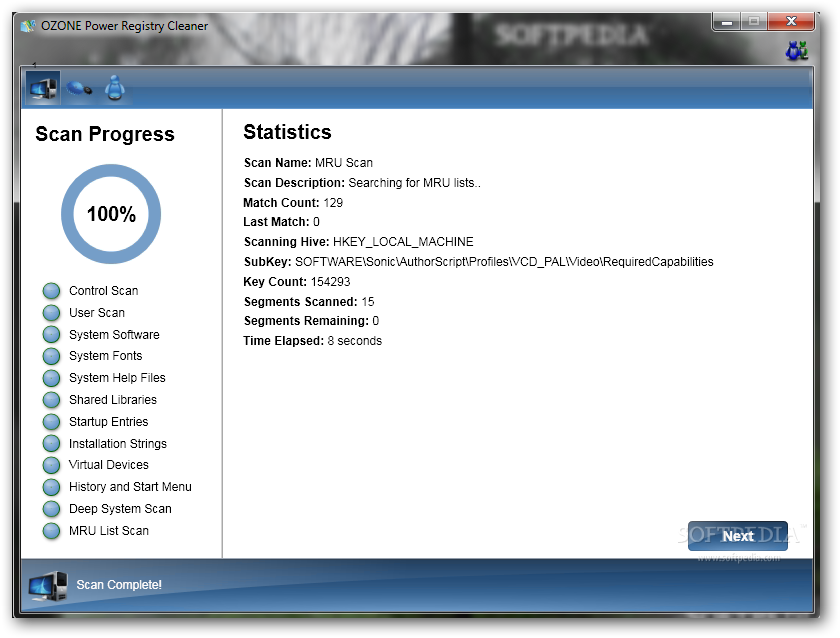Screen dimensions: 840x638
Task: Click the History and Start Menu indicator
Action: point(51,487)
